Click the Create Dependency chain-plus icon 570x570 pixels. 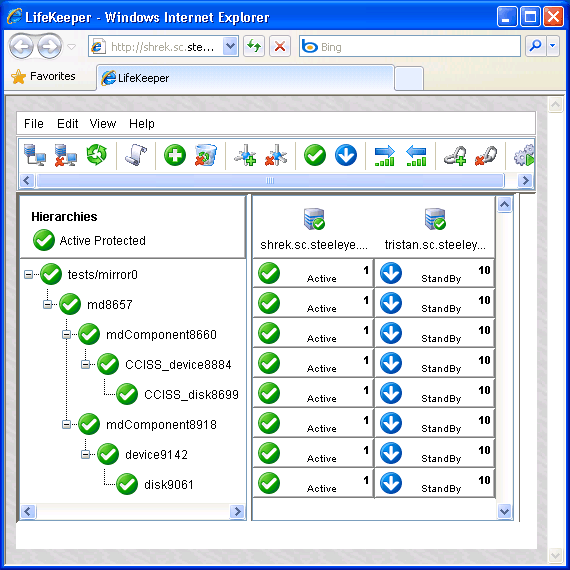pyautogui.click(x=455, y=156)
